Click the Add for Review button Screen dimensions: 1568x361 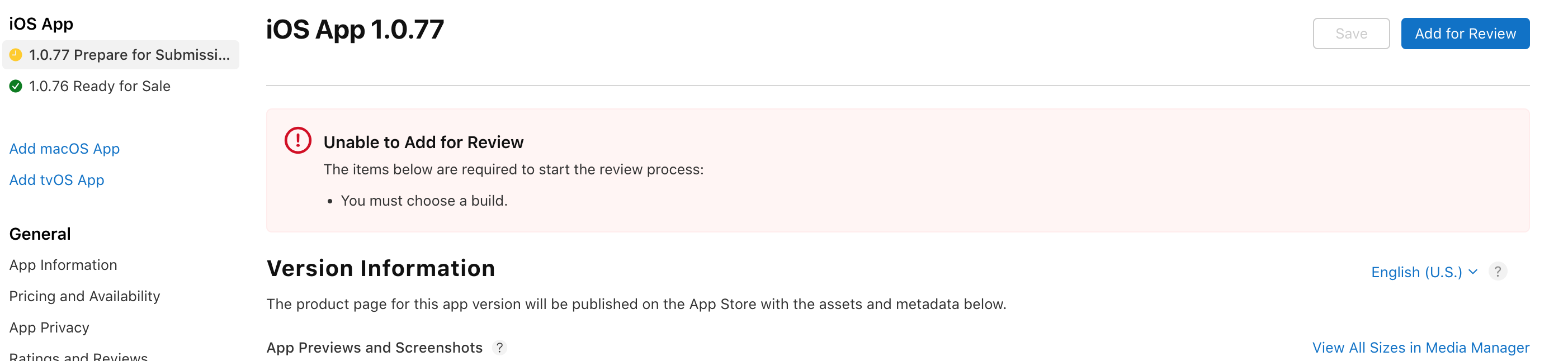pyautogui.click(x=1465, y=34)
